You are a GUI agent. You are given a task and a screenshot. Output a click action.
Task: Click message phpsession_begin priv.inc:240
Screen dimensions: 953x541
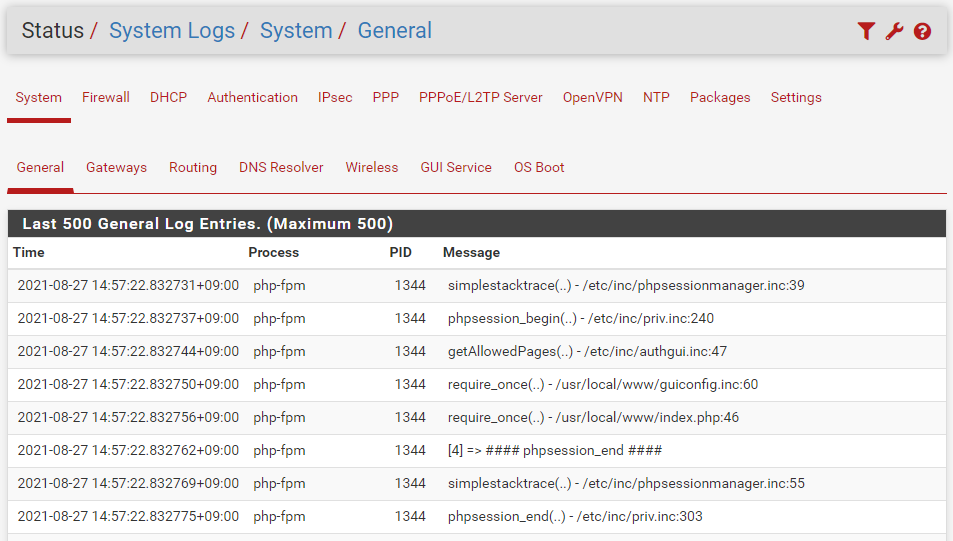[580, 319]
